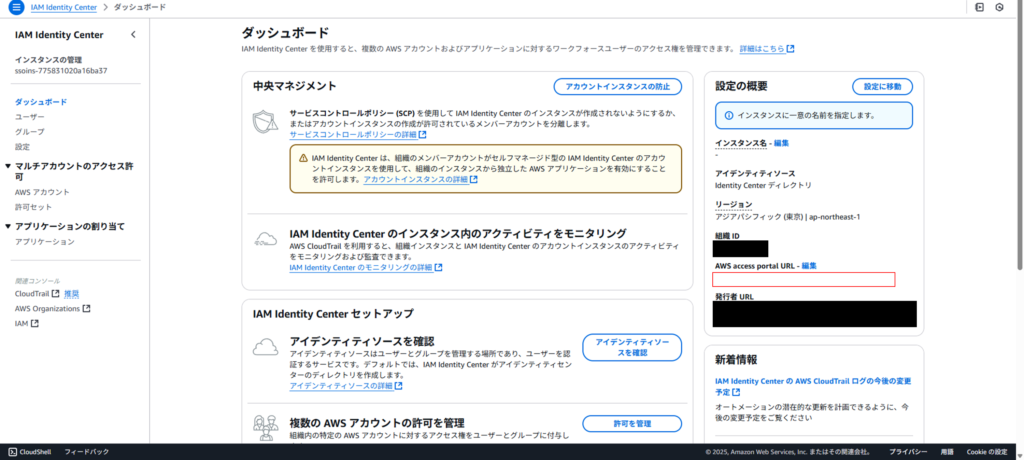This screenshot has height=460, width=1024.
Task: Click the cloud activity monitoring icon
Action: 265,239
